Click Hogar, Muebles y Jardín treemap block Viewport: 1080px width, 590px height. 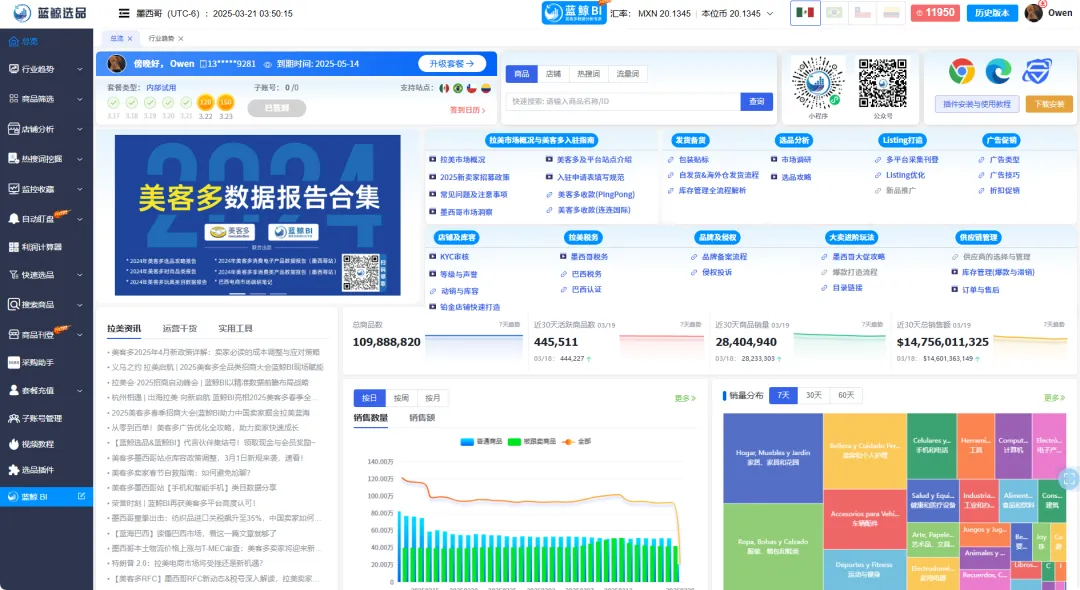coord(773,458)
